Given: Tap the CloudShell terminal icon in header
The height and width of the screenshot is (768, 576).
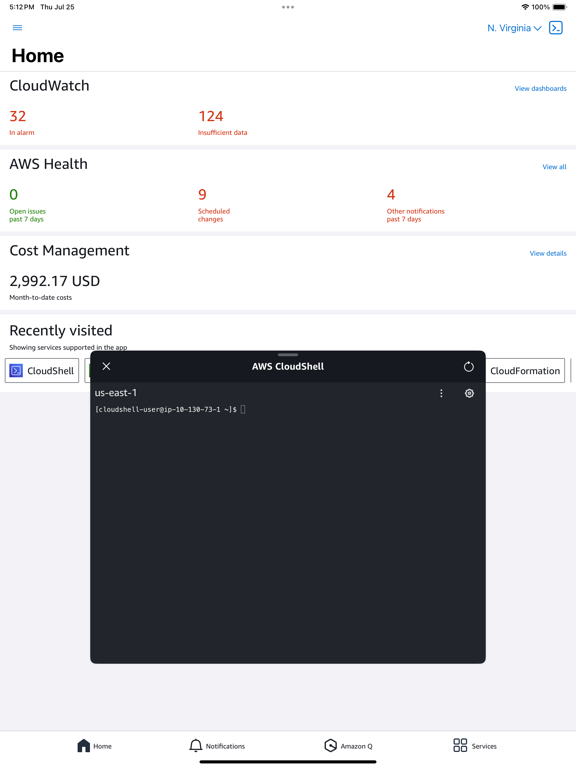Looking at the screenshot, I should pos(556,28).
